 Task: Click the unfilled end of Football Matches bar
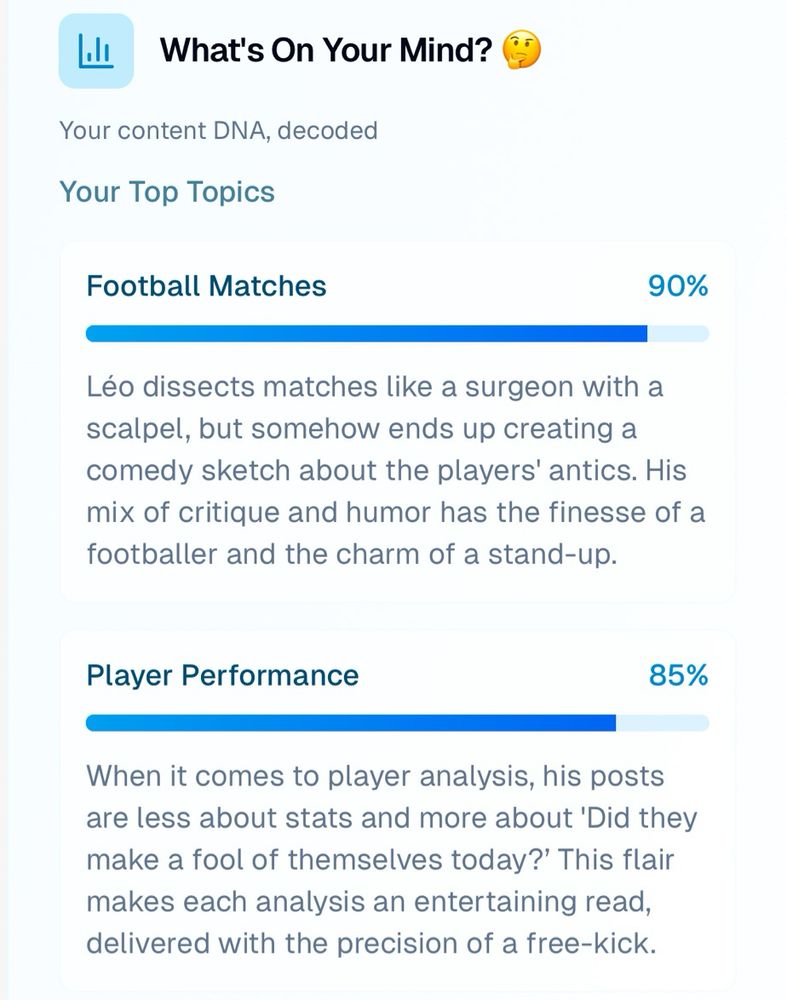pyautogui.click(x=680, y=334)
